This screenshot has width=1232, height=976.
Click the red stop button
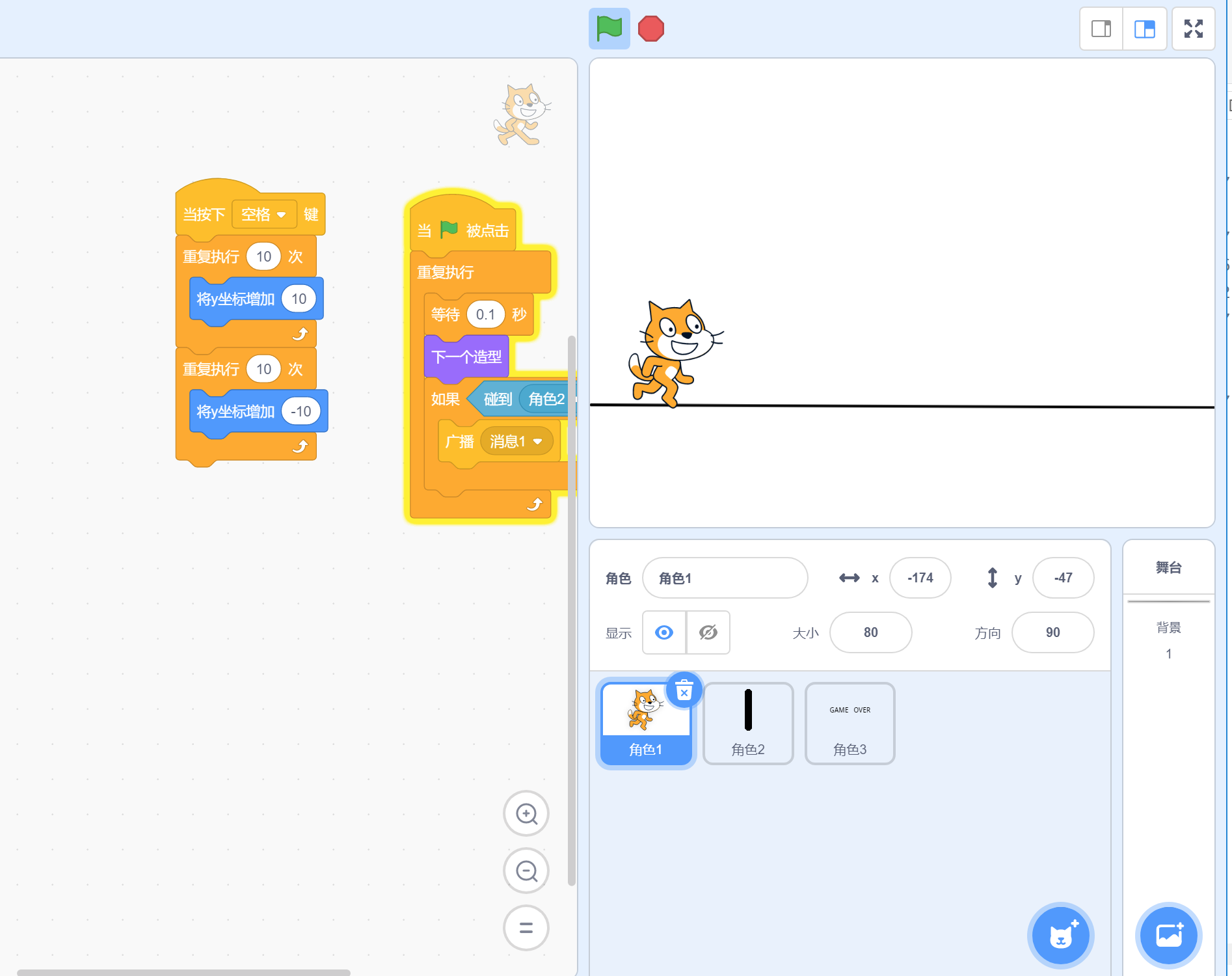(x=651, y=29)
